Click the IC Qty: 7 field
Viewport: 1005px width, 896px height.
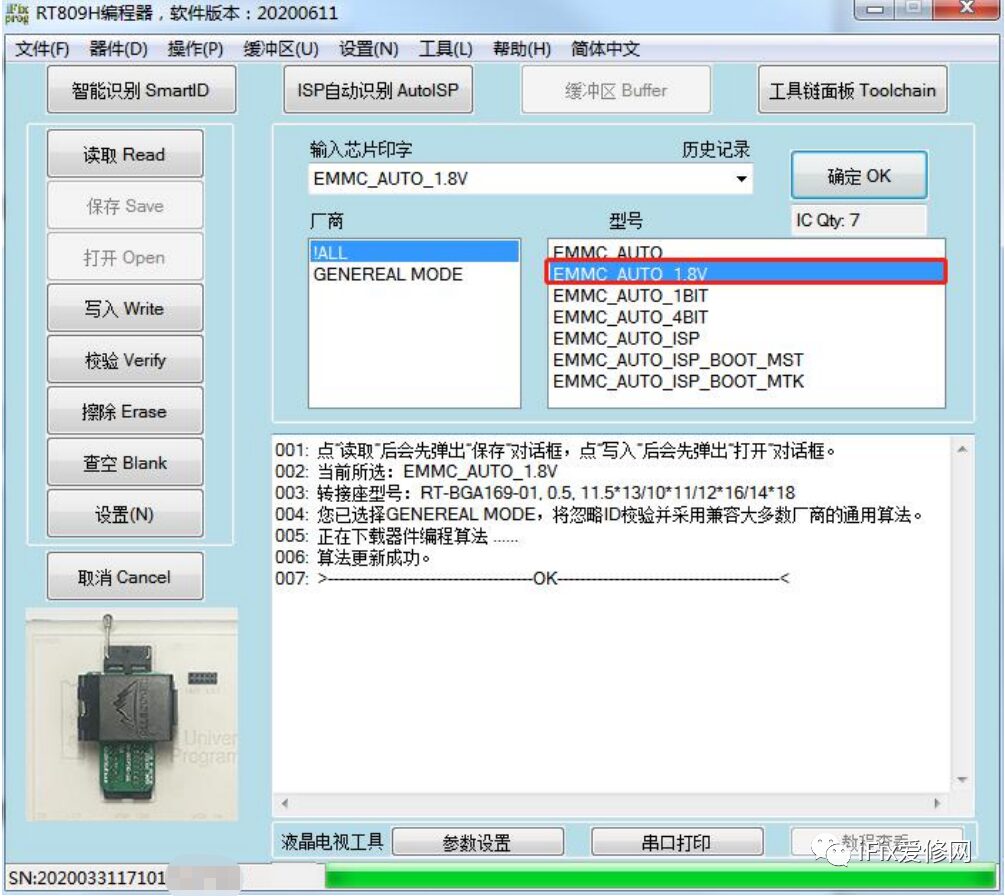pyautogui.click(x=859, y=220)
